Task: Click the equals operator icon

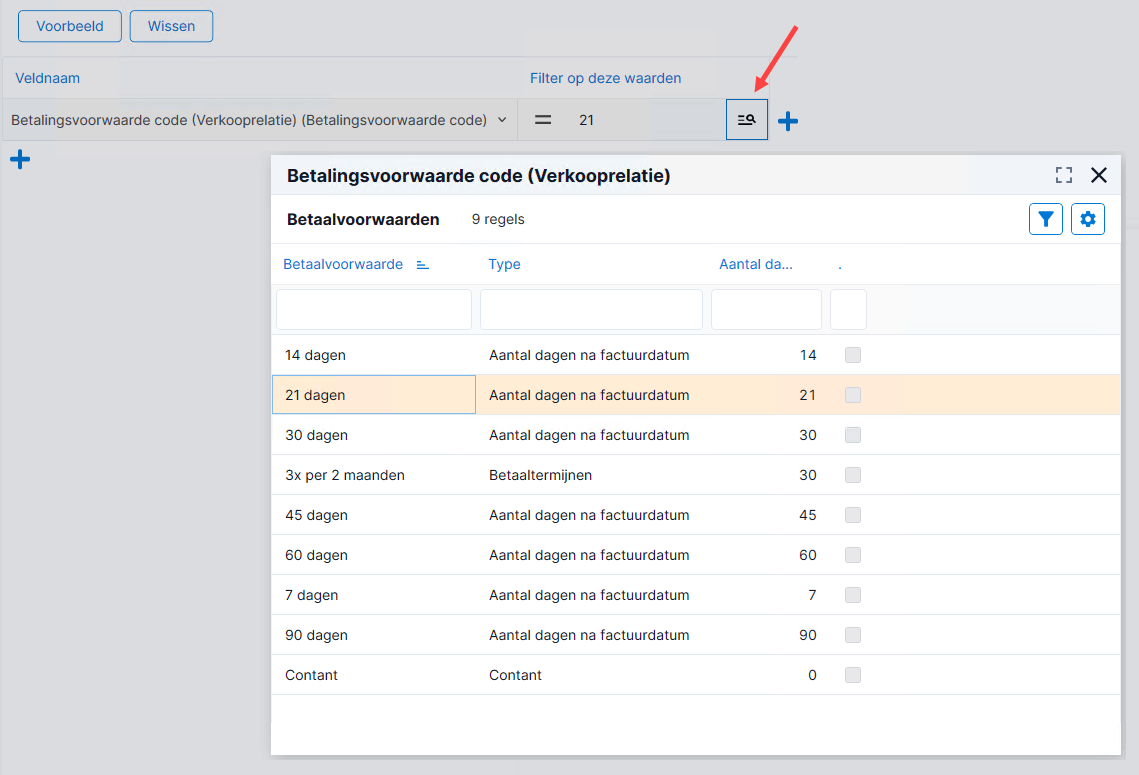Action: [543, 120]
